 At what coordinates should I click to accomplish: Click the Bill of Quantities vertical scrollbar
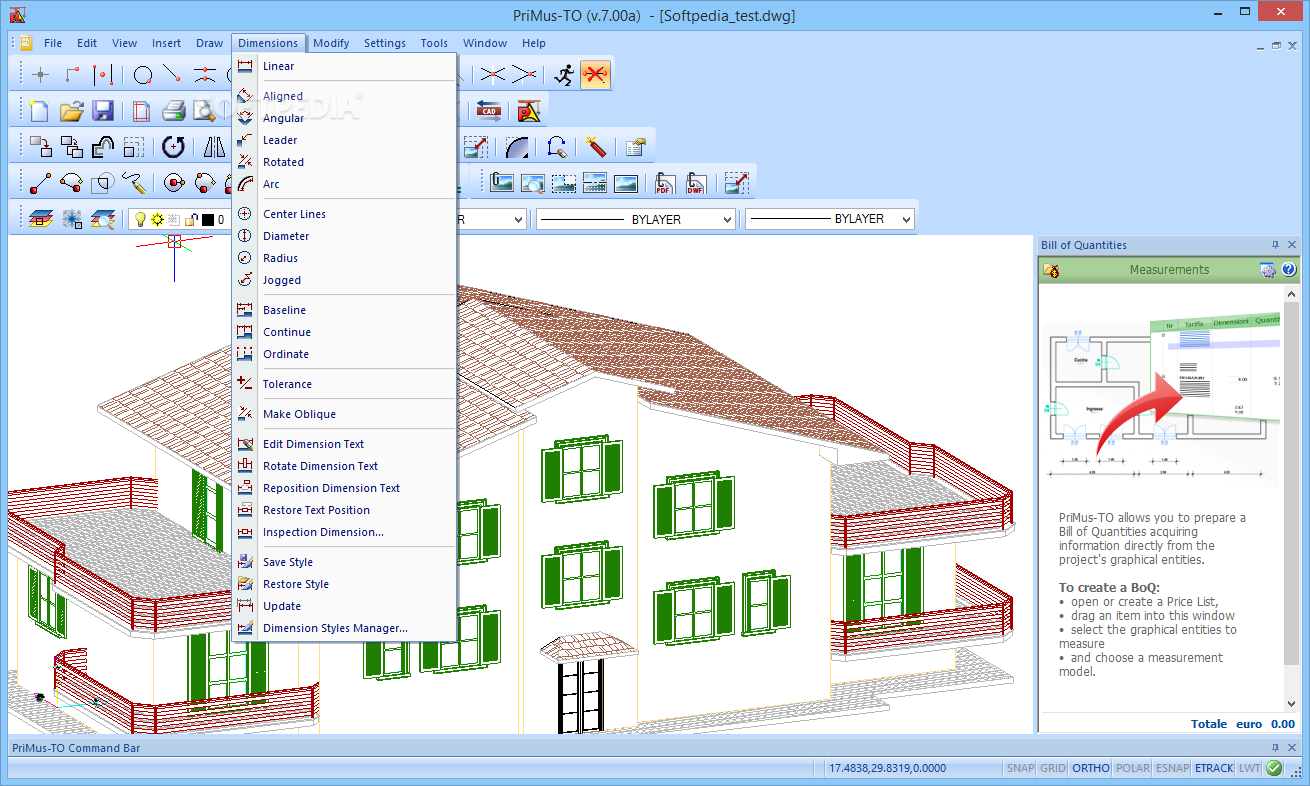pos(1290,497)
